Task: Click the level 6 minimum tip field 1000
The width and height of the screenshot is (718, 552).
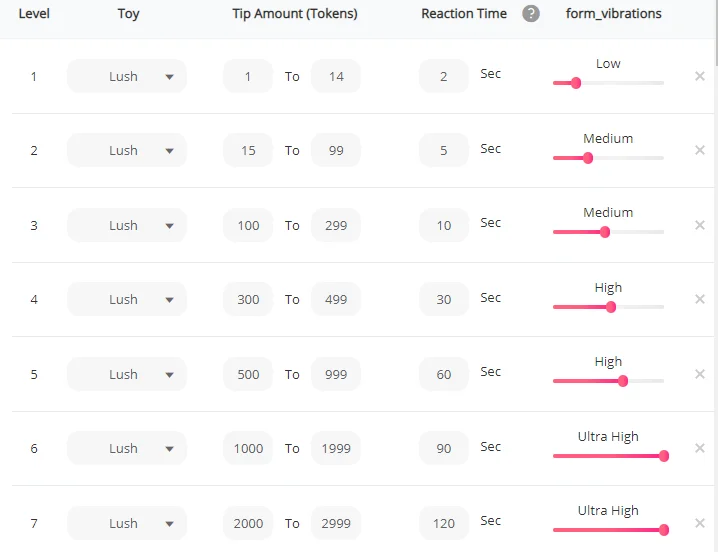Action: [x=248, y=448]
